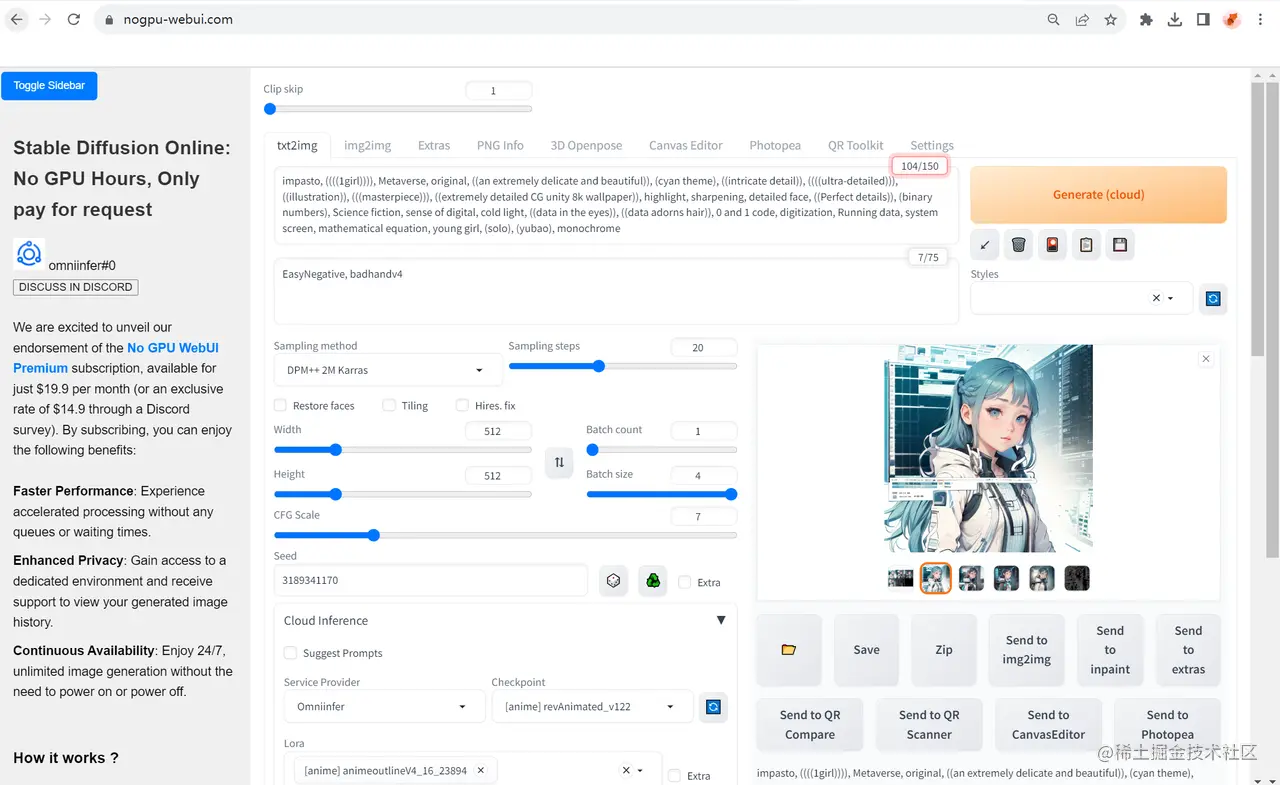Apply styles with the clipboard icon
Image resolution: width=1280 pixels, height=785 pixels.
tap(1086, 245)
